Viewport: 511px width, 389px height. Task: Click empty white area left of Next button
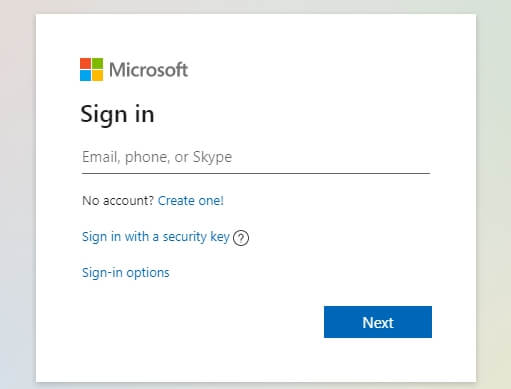[x=200, y=322]
